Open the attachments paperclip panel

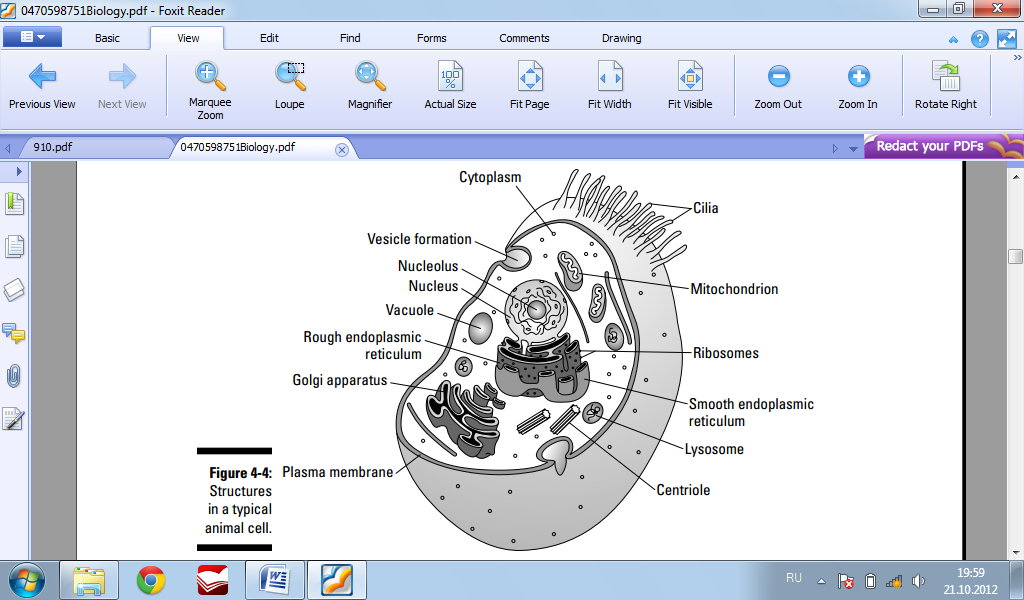click(x=14, y=376)
